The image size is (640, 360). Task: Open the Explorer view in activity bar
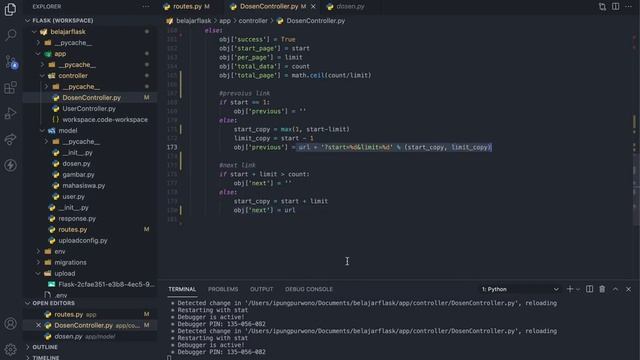click(11, 9)
